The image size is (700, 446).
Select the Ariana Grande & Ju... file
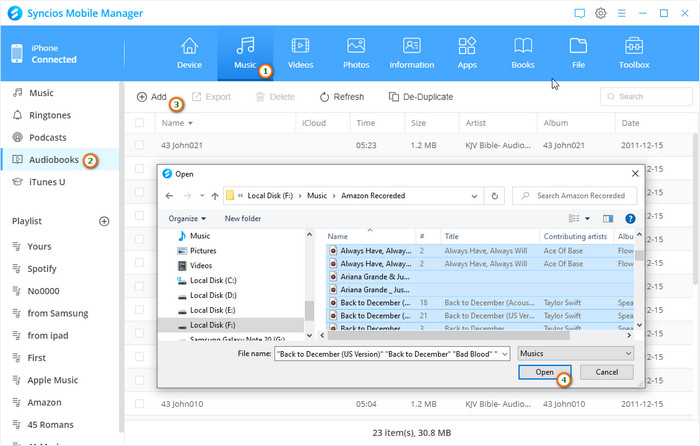480,277
